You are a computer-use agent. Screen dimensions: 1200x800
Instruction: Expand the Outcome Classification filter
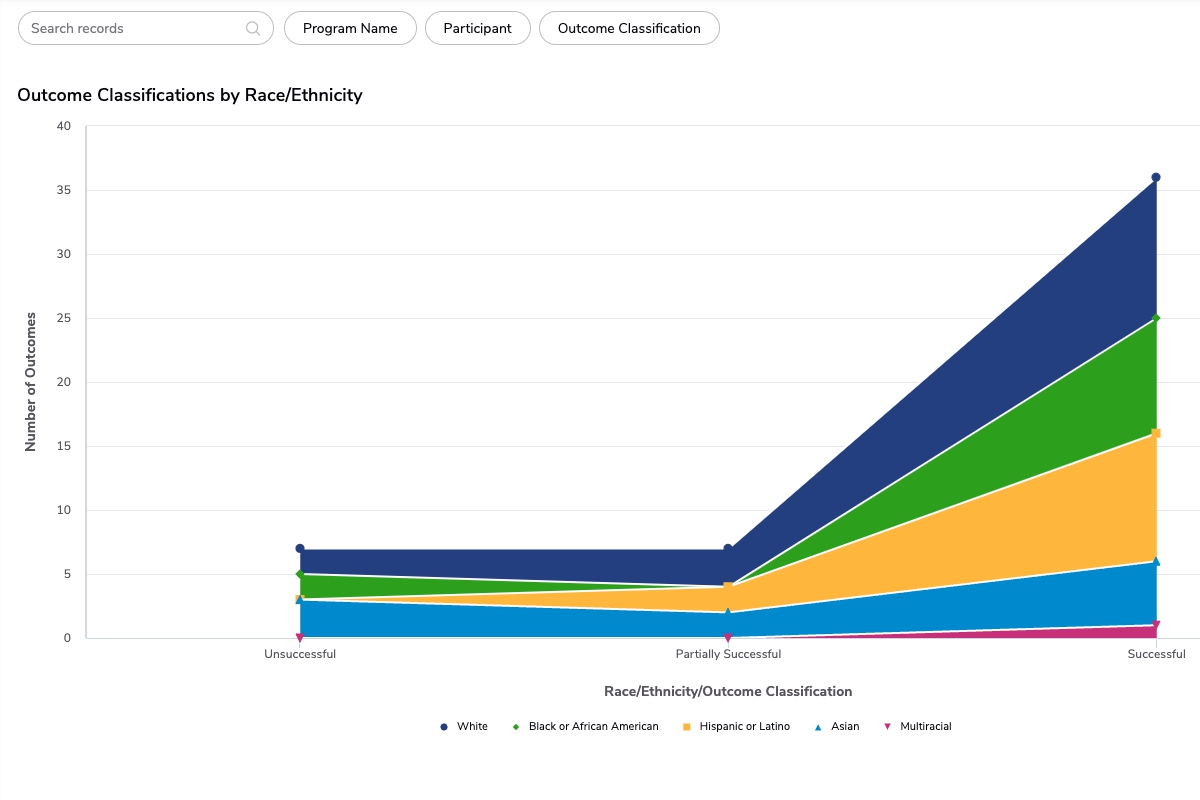[629, 28]
